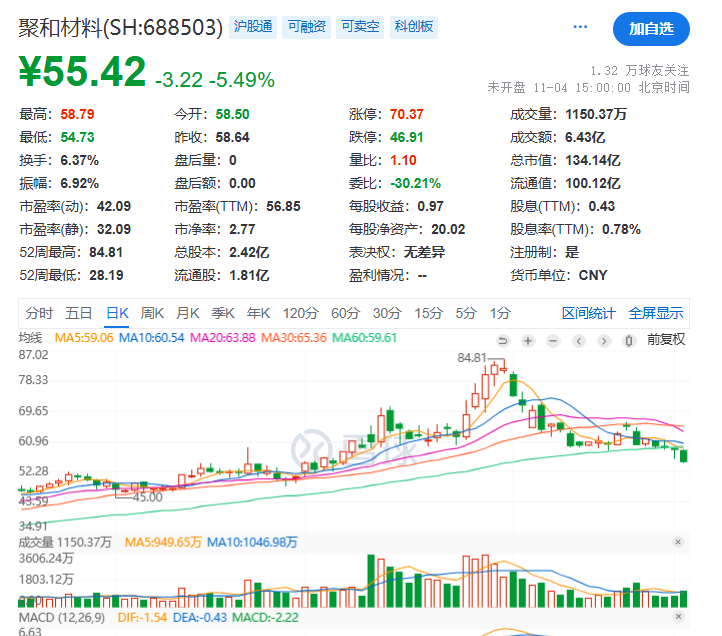722x636 pixels.
Task: Click 全屏显示 fullscreen link
Action: pyautogui.click(x=656, y=313)
